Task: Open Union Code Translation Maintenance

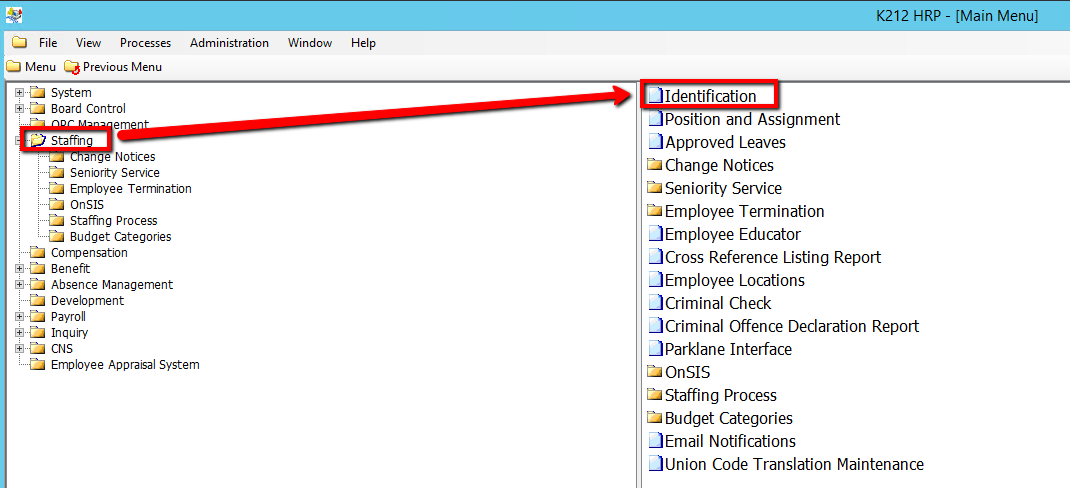Action: pos(794,464)
